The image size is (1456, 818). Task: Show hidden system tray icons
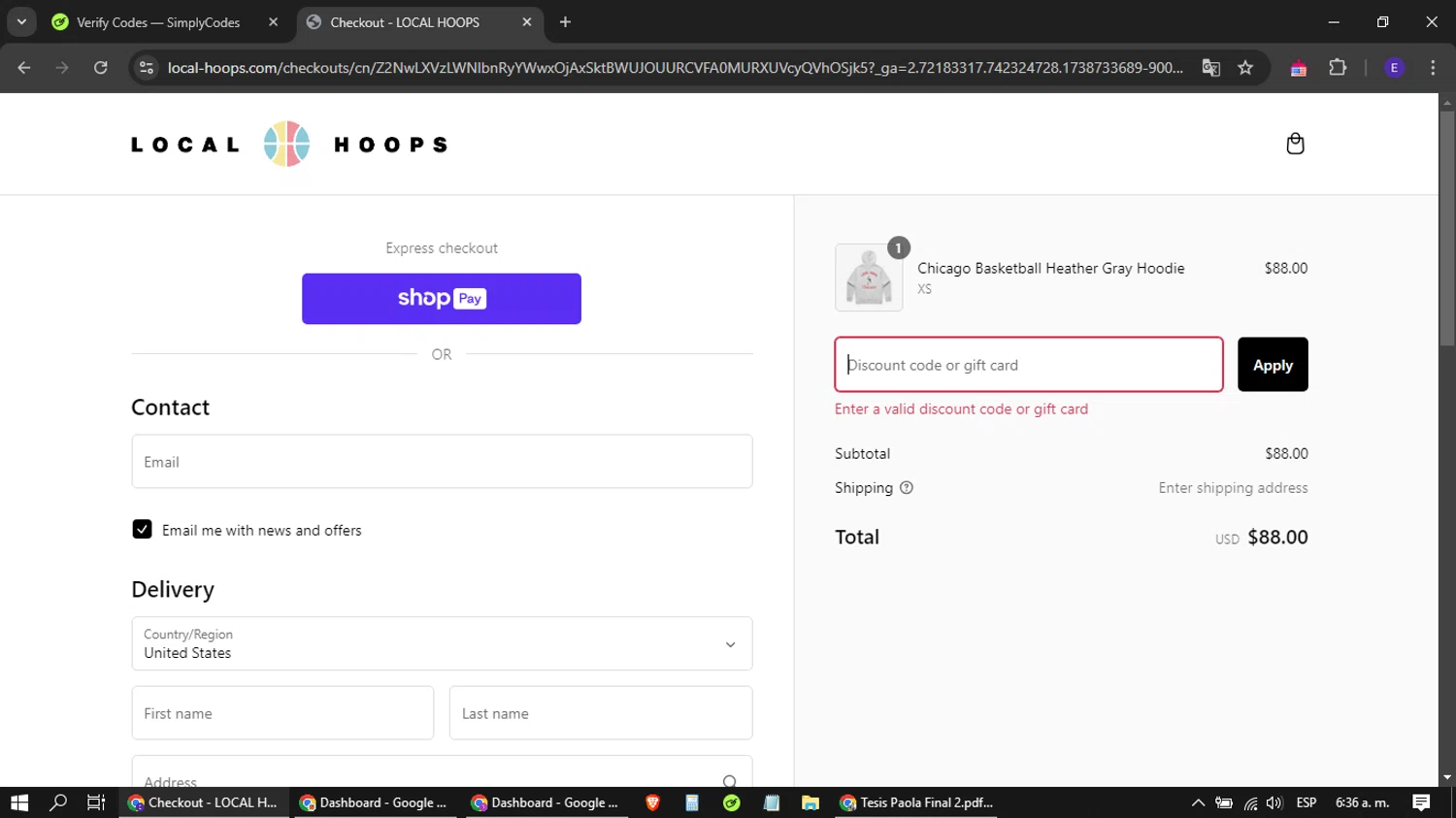(x=1198, y=802)
